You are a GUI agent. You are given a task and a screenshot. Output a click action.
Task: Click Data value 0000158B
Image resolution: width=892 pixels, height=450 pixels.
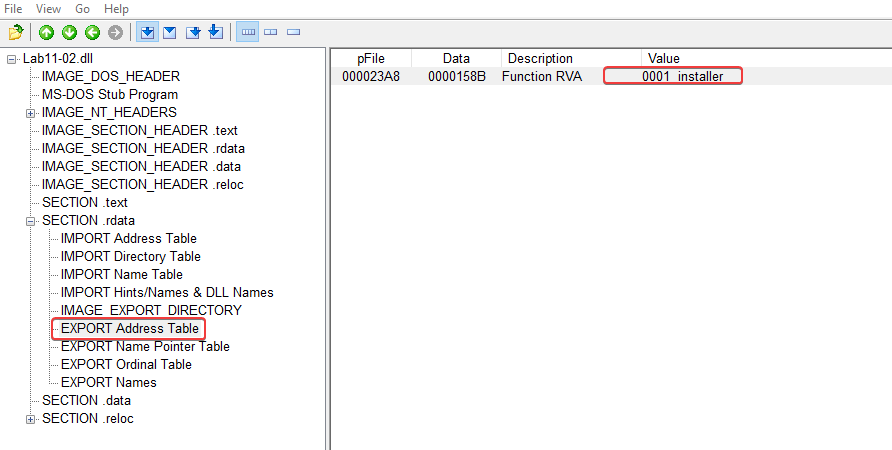(x=457, y=76)
